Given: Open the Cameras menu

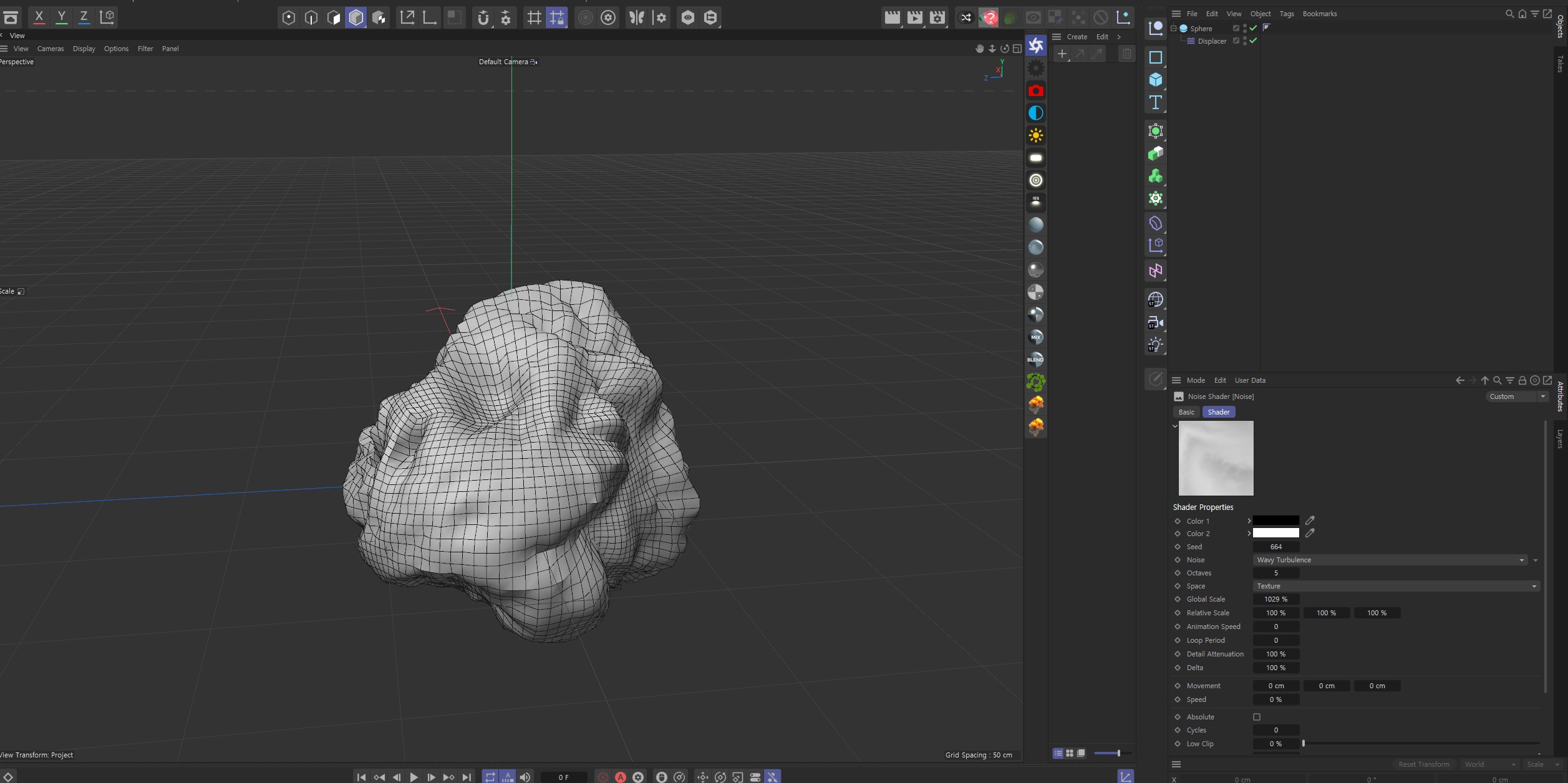Looking at the screenshot, I should (51, 49).
